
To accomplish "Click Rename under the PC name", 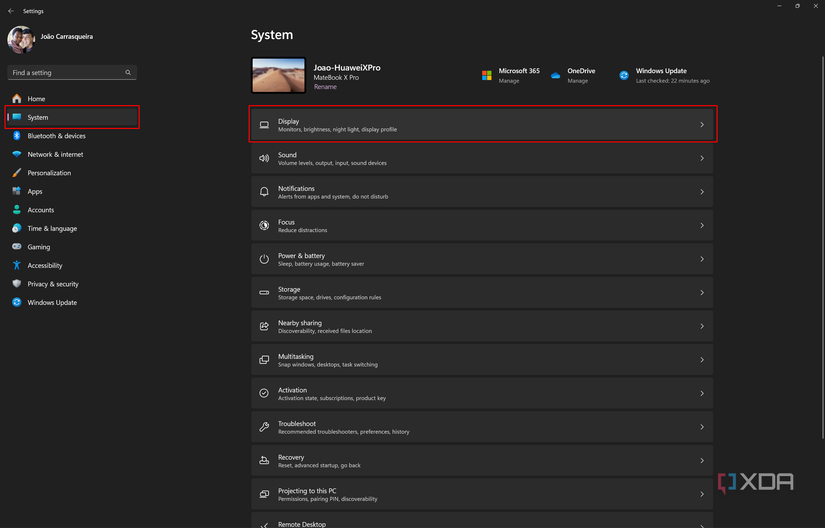I will point(325,87).
